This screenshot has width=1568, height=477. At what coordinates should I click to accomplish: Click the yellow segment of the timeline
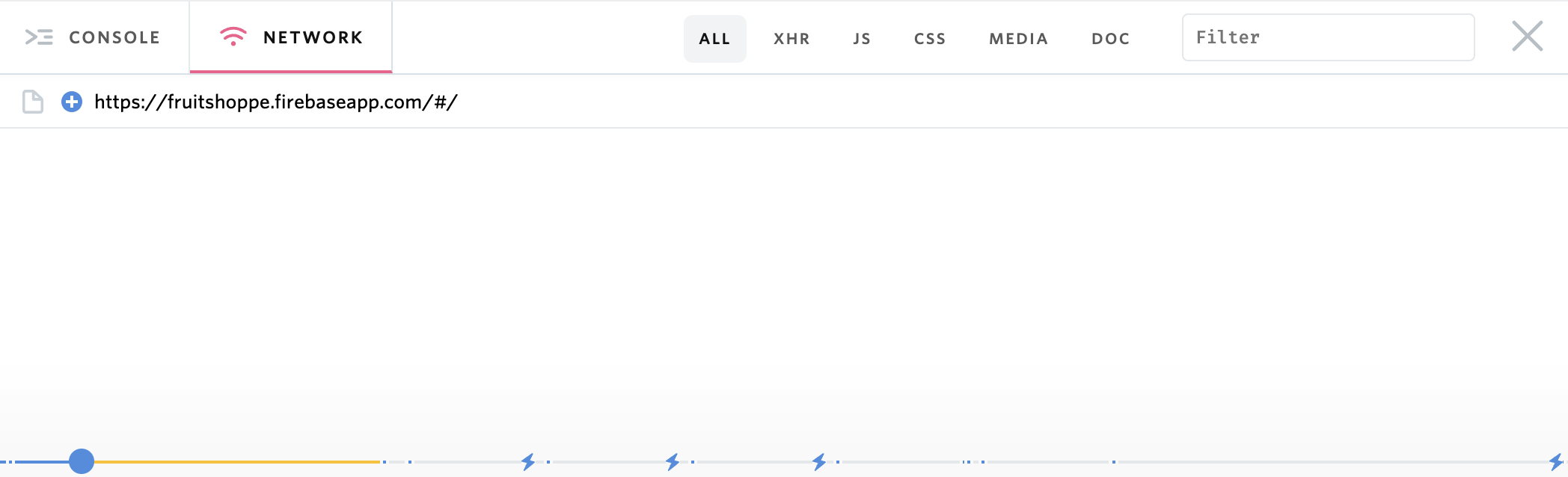tap(237, 462)
